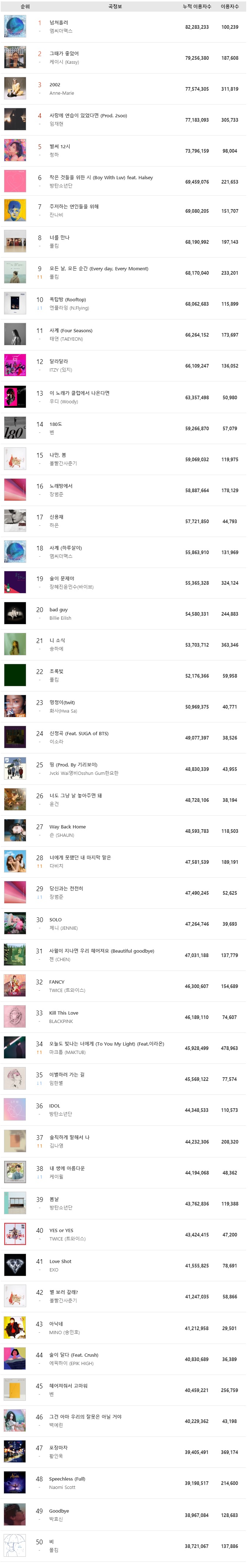Click album art for 넘쳐흘러
248x1568 pixels.
[15, 27]
